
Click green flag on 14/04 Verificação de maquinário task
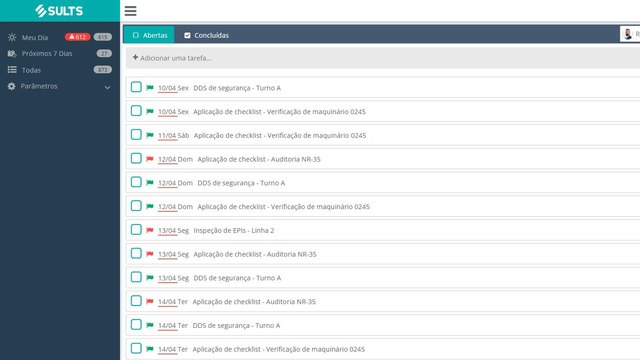pyautogui.click(x=150, y=349)
